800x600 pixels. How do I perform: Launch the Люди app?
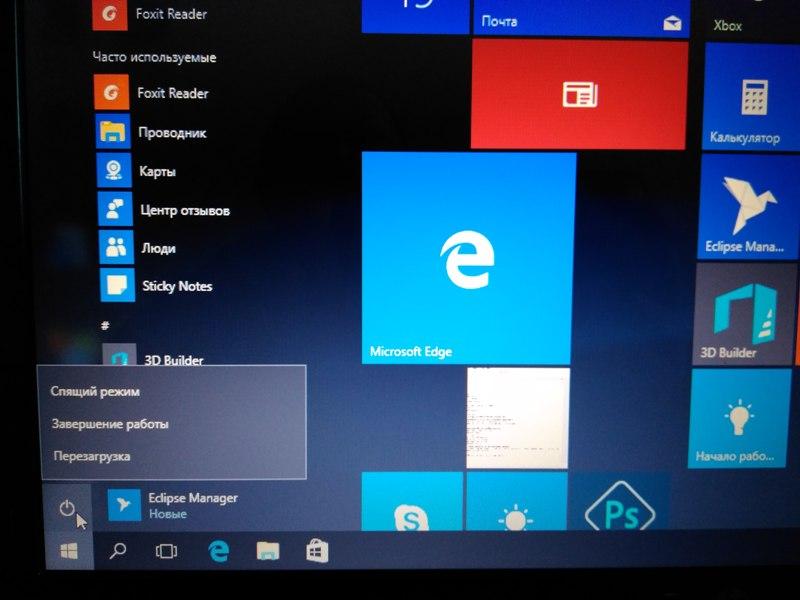point(138,247)
